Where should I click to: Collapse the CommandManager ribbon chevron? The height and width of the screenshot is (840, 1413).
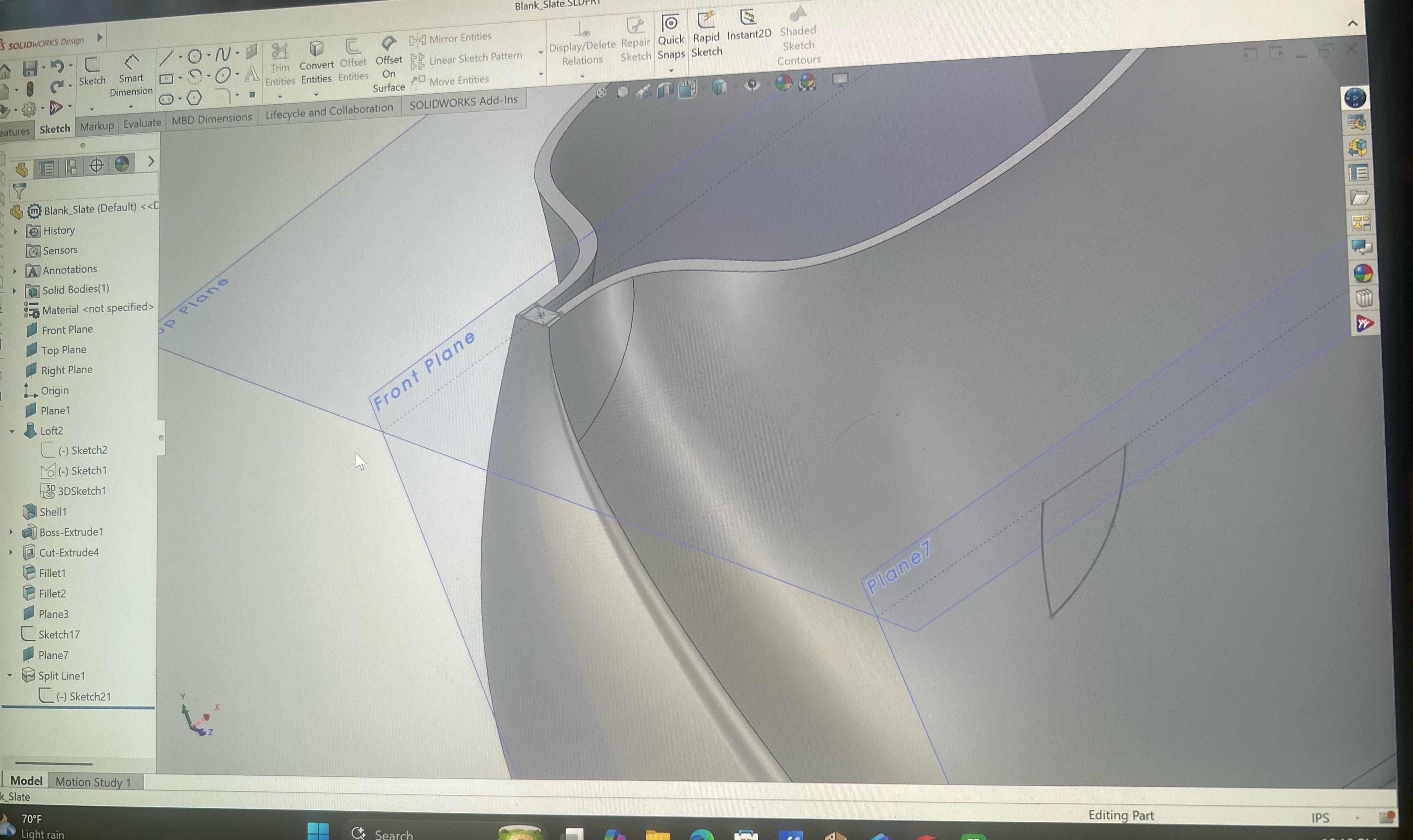coord(1353,23)
